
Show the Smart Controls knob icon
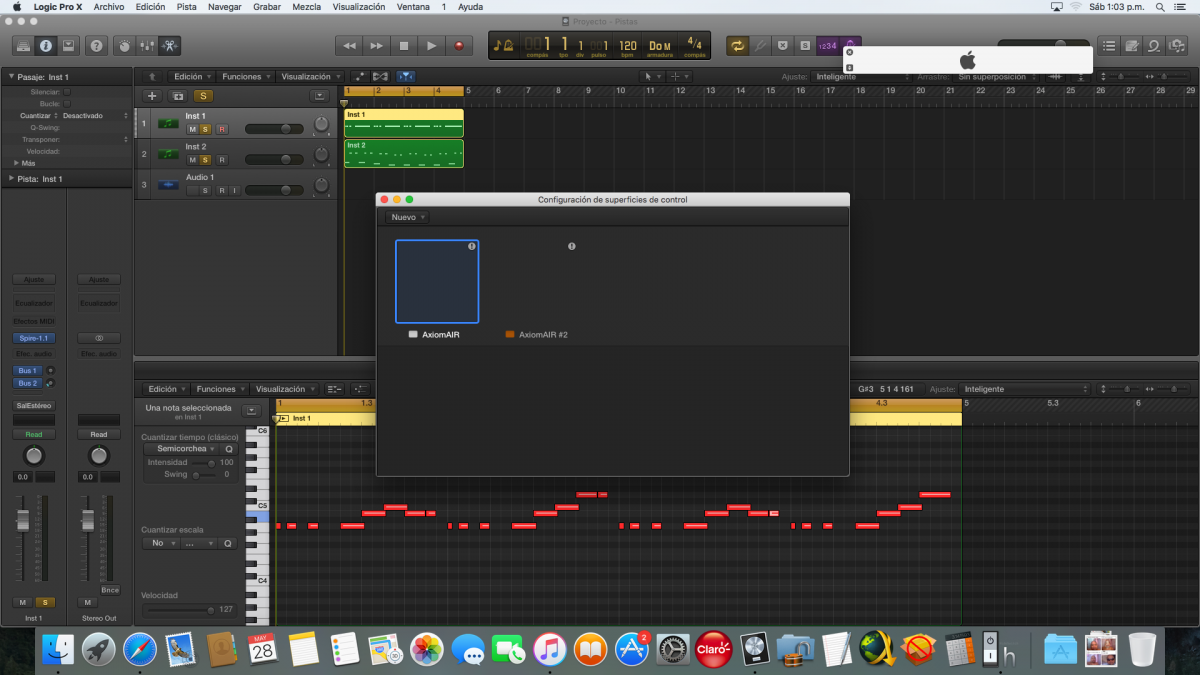(124, 45)
